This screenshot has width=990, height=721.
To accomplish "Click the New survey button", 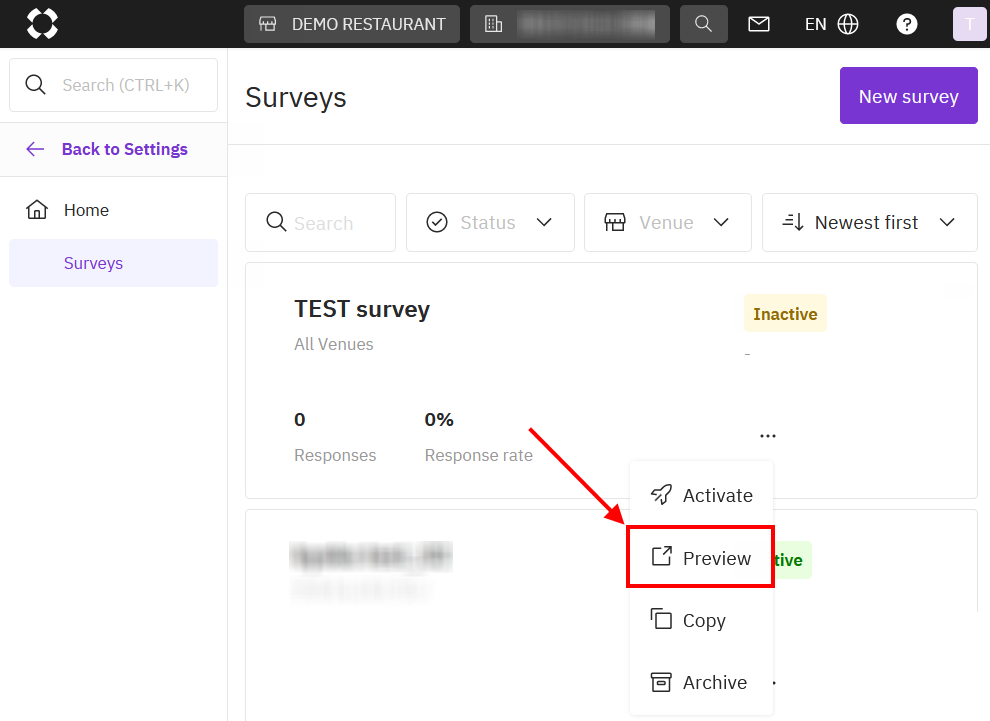I will (x=908, y=96).
